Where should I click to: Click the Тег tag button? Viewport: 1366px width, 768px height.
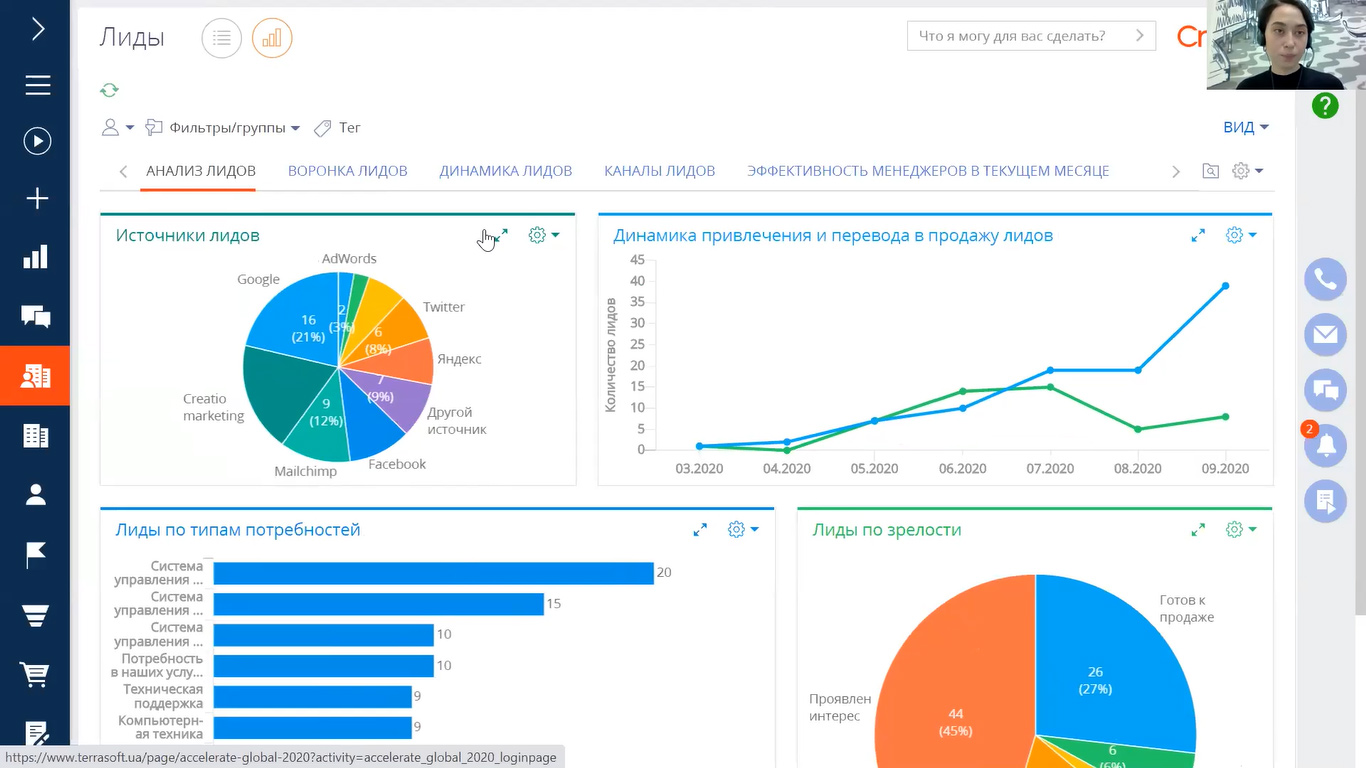[337, 127]
